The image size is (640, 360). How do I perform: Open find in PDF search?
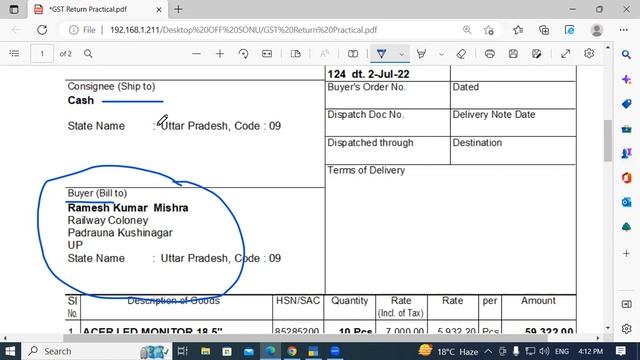click(88, 53)
